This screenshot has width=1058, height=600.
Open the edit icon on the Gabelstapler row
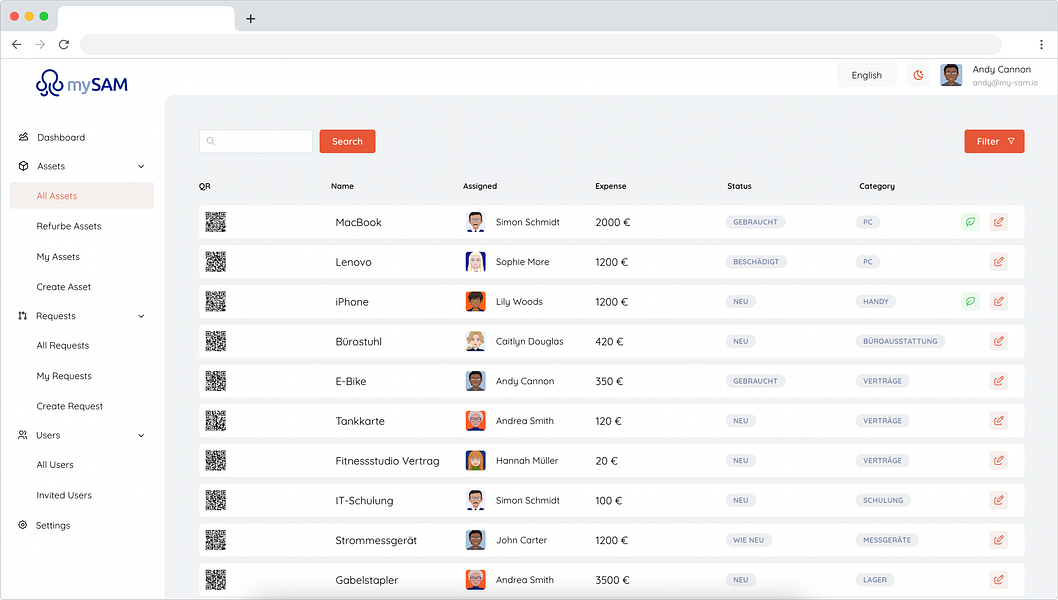click(x=999, y=579)
